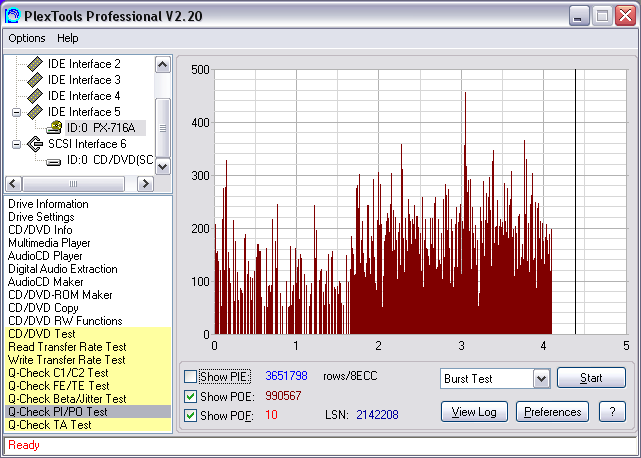
Task: Select IDE Interface 5 in device tree
Action: coord(84,112)
